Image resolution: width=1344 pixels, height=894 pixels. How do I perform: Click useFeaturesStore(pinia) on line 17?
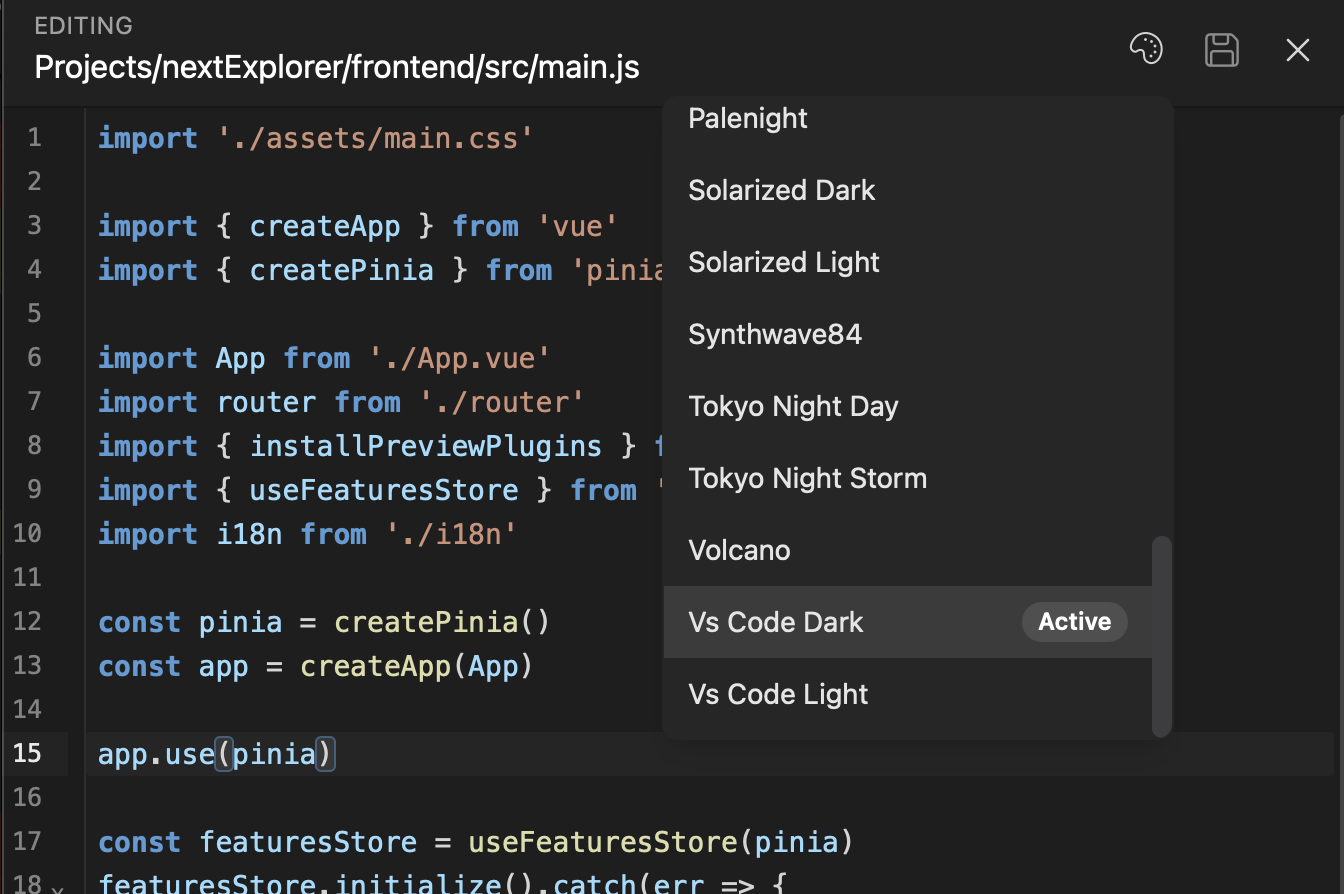click(x=661, y=842)
